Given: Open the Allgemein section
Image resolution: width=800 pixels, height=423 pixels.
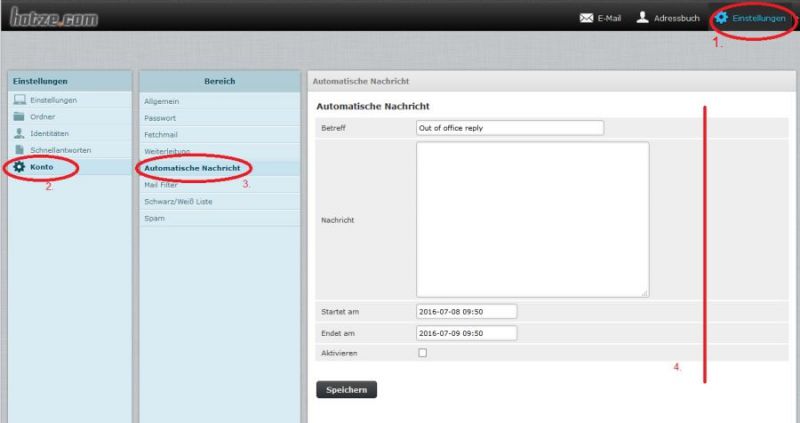Looking at the screenshot, I should (x=161, y=101).
